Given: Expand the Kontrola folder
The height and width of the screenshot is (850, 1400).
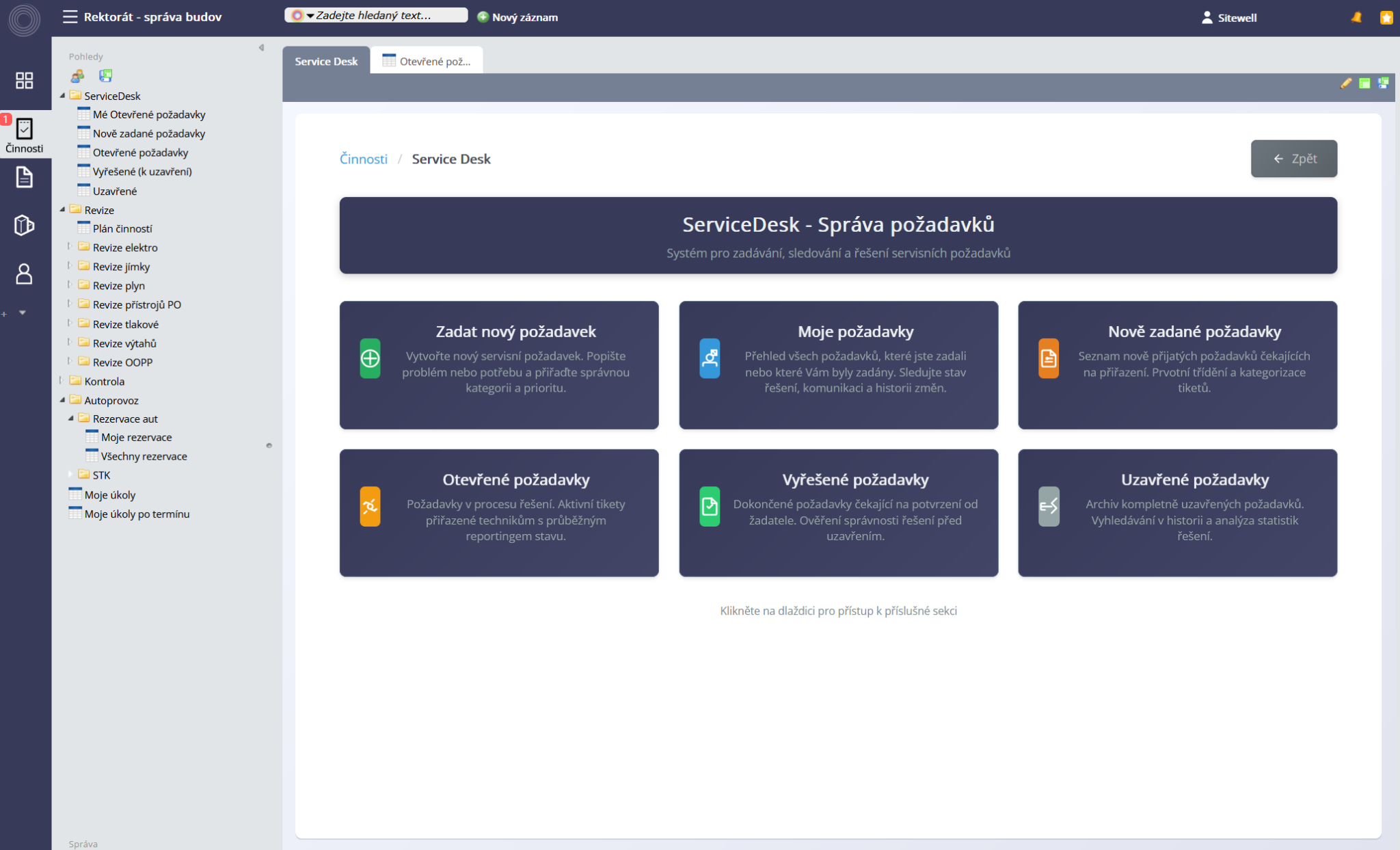Looking at the screenshot, I should [62, 381].
